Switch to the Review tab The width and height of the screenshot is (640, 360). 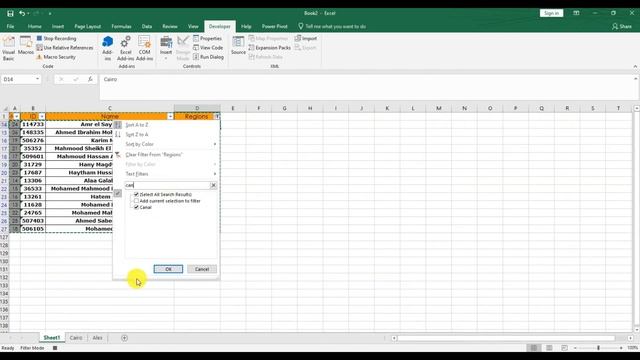tap(170, 27)
